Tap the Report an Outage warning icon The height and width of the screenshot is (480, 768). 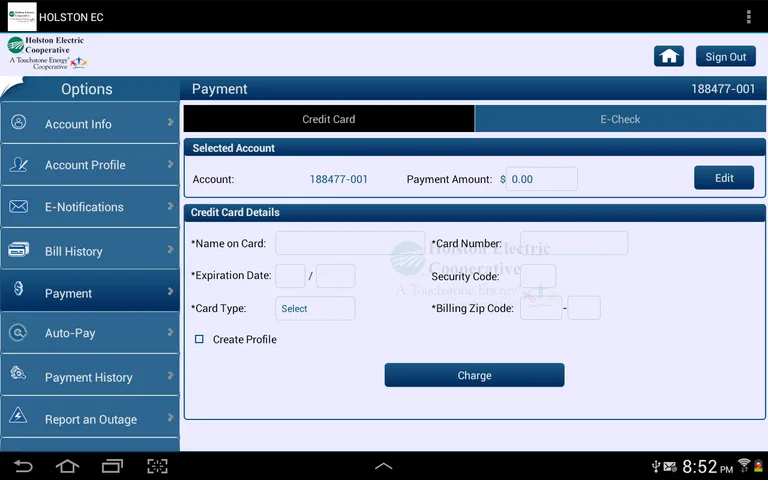pos(18,415)
